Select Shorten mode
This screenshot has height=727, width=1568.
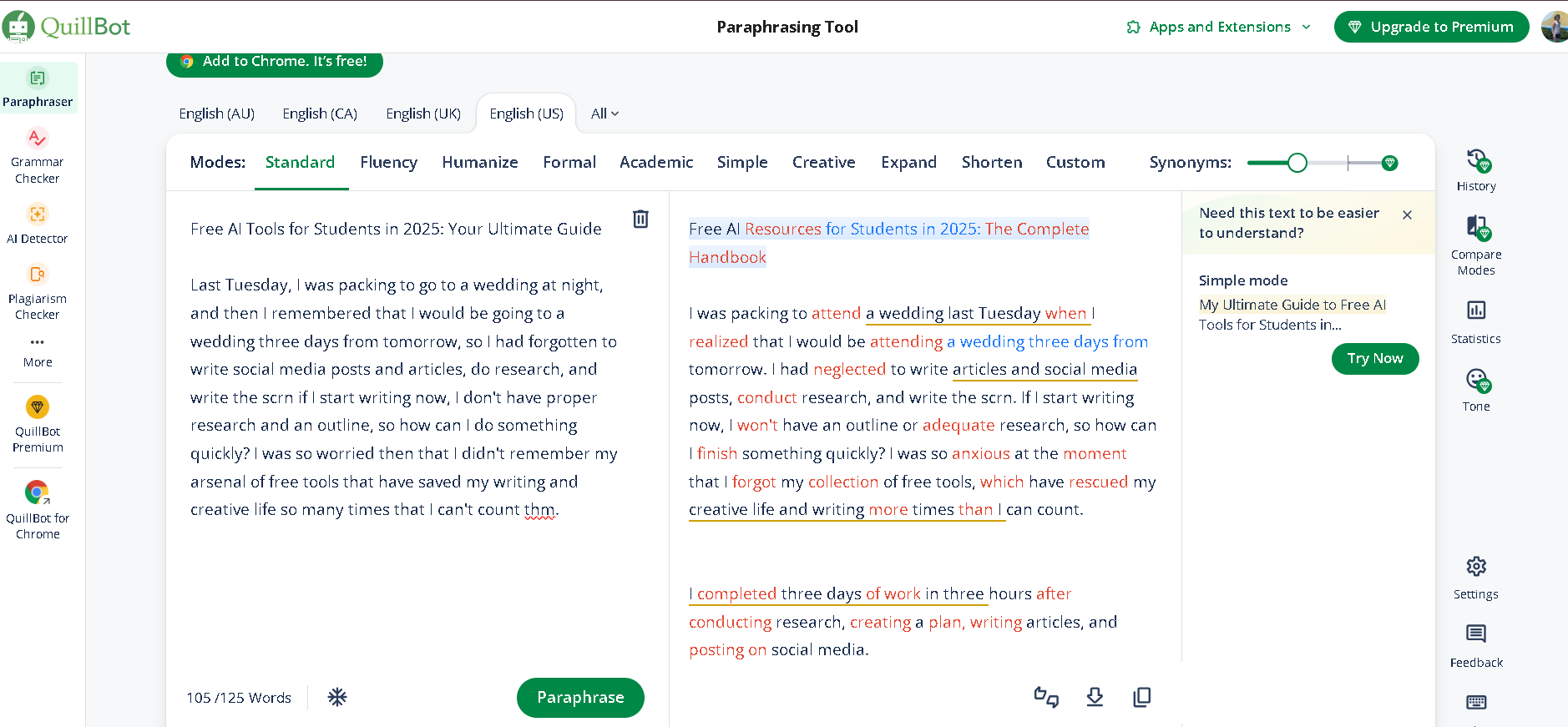(992, 162)
